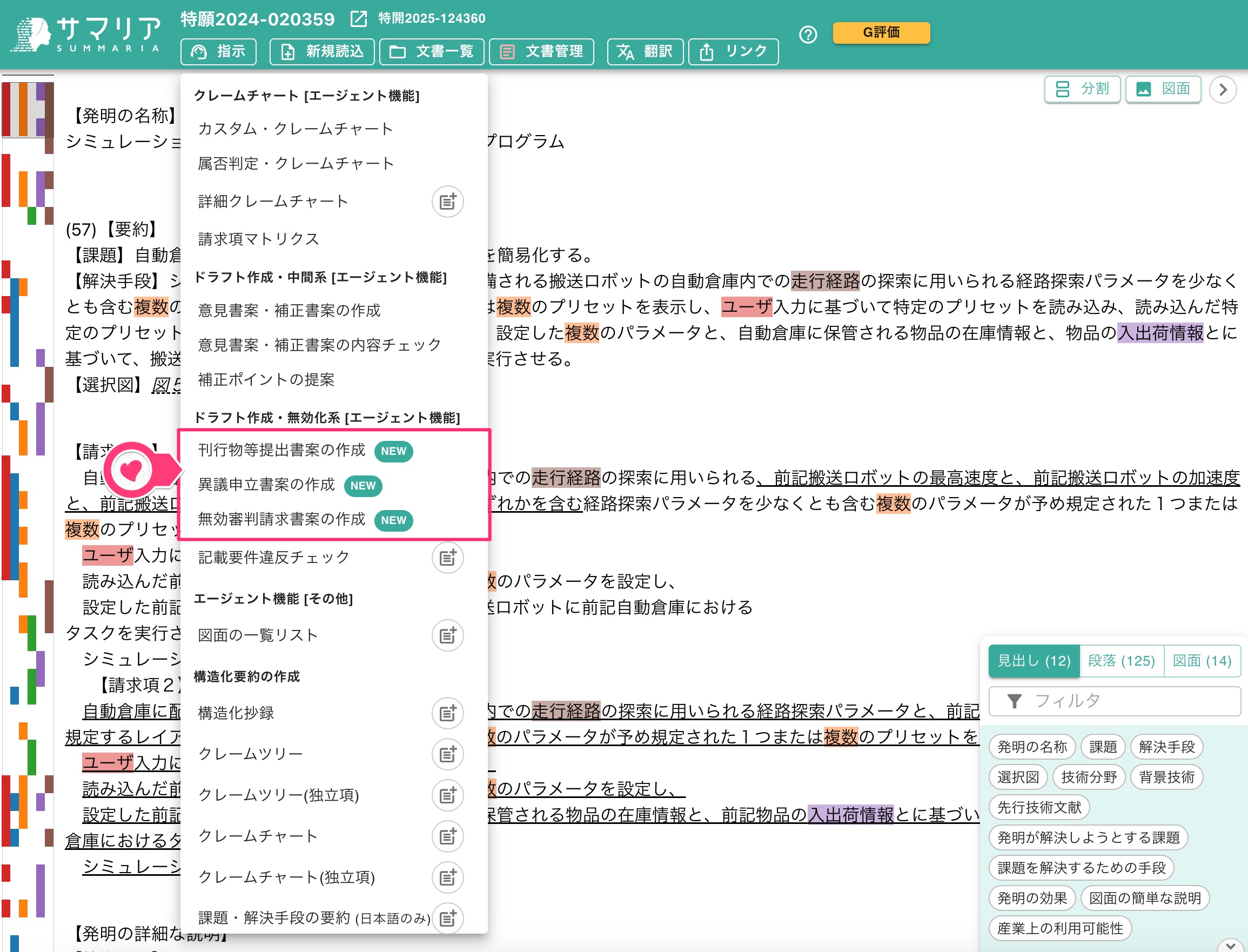Click the note icon beside クレームチャート
Viewport: 1248px width, 952px height.
click(447, 836)
